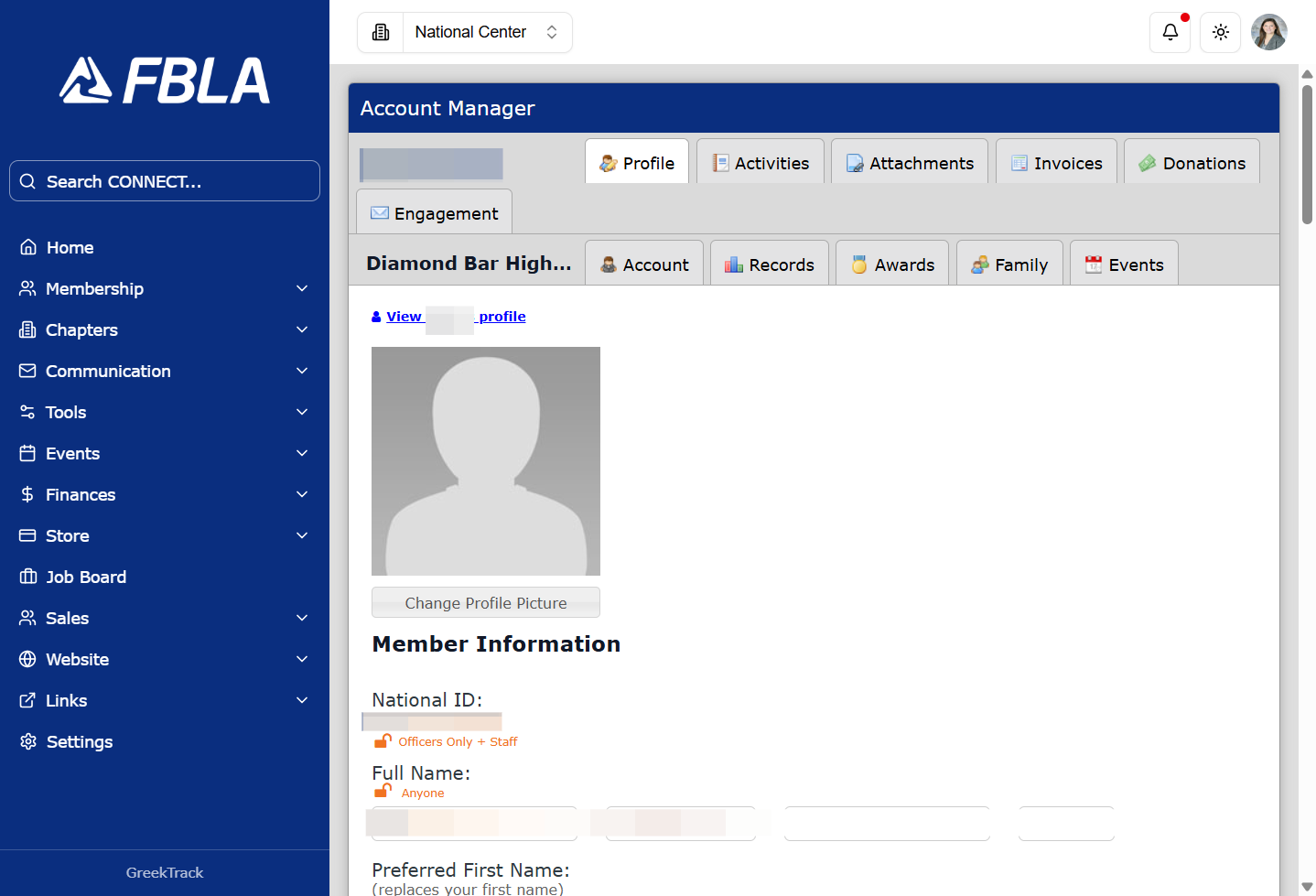Click the Finances dollar icon
1316x896 pixels.
click(27, 494)
